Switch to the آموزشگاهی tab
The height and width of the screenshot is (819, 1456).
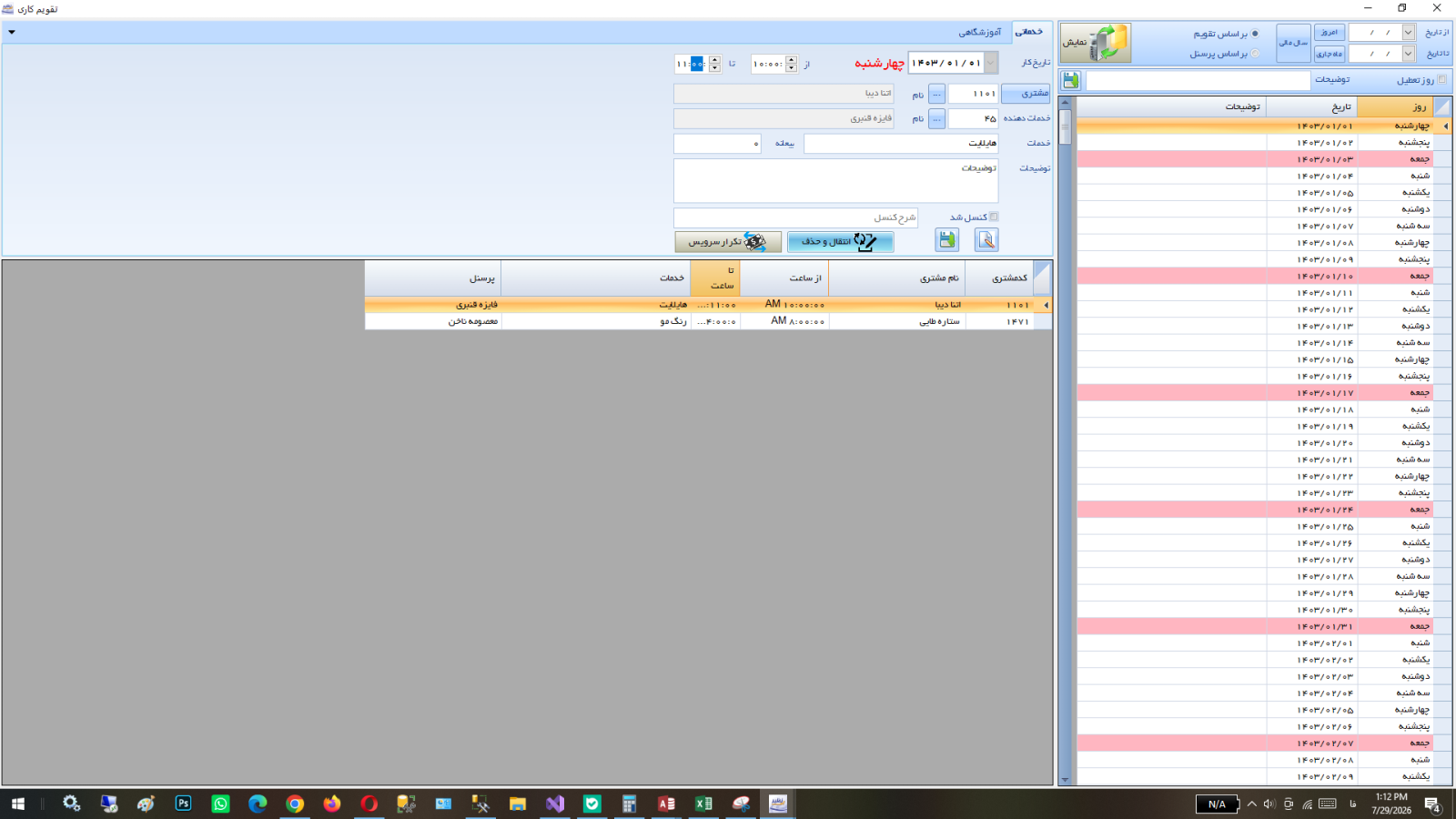pos(979,33)
